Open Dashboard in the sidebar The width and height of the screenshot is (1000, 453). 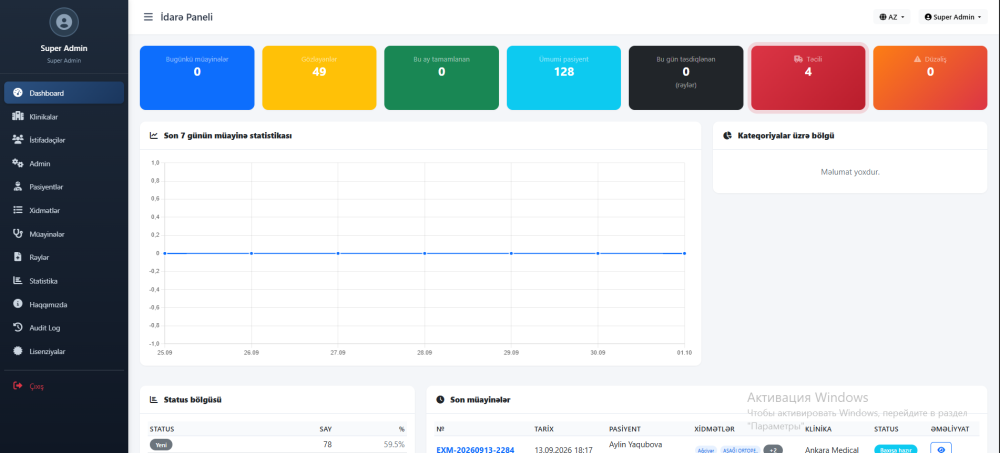64,93
